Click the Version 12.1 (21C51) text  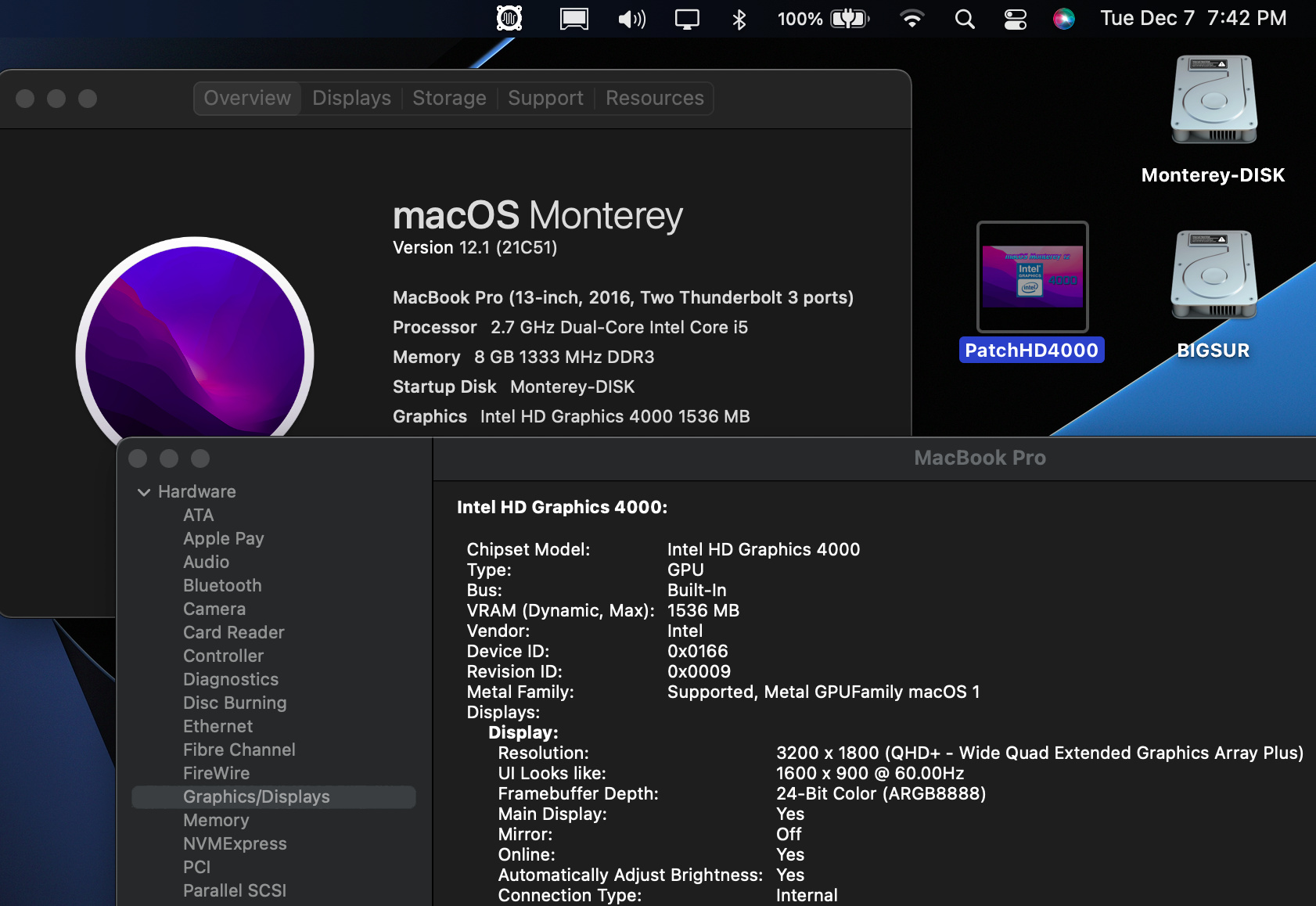(x=475, y=247)
